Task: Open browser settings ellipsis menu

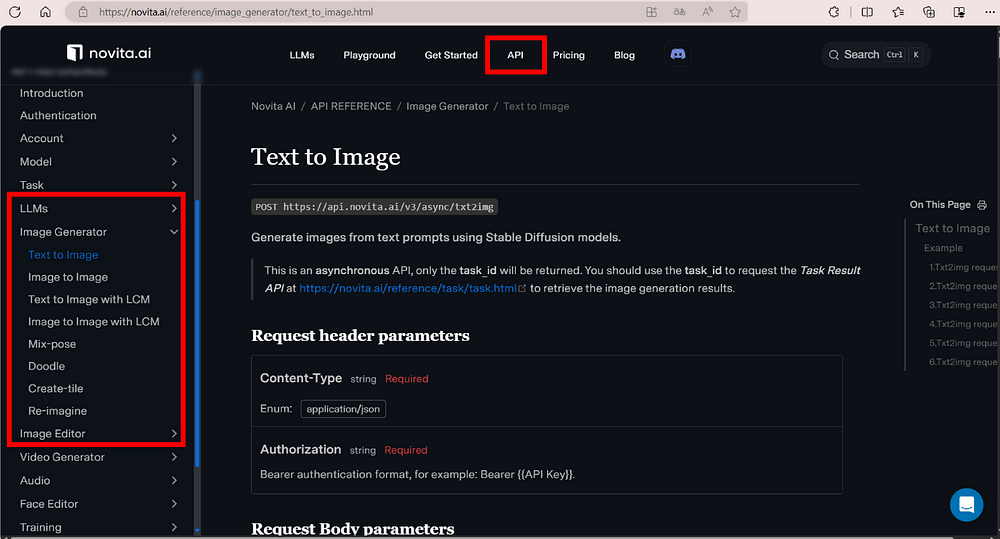Action: click(989, 12)
